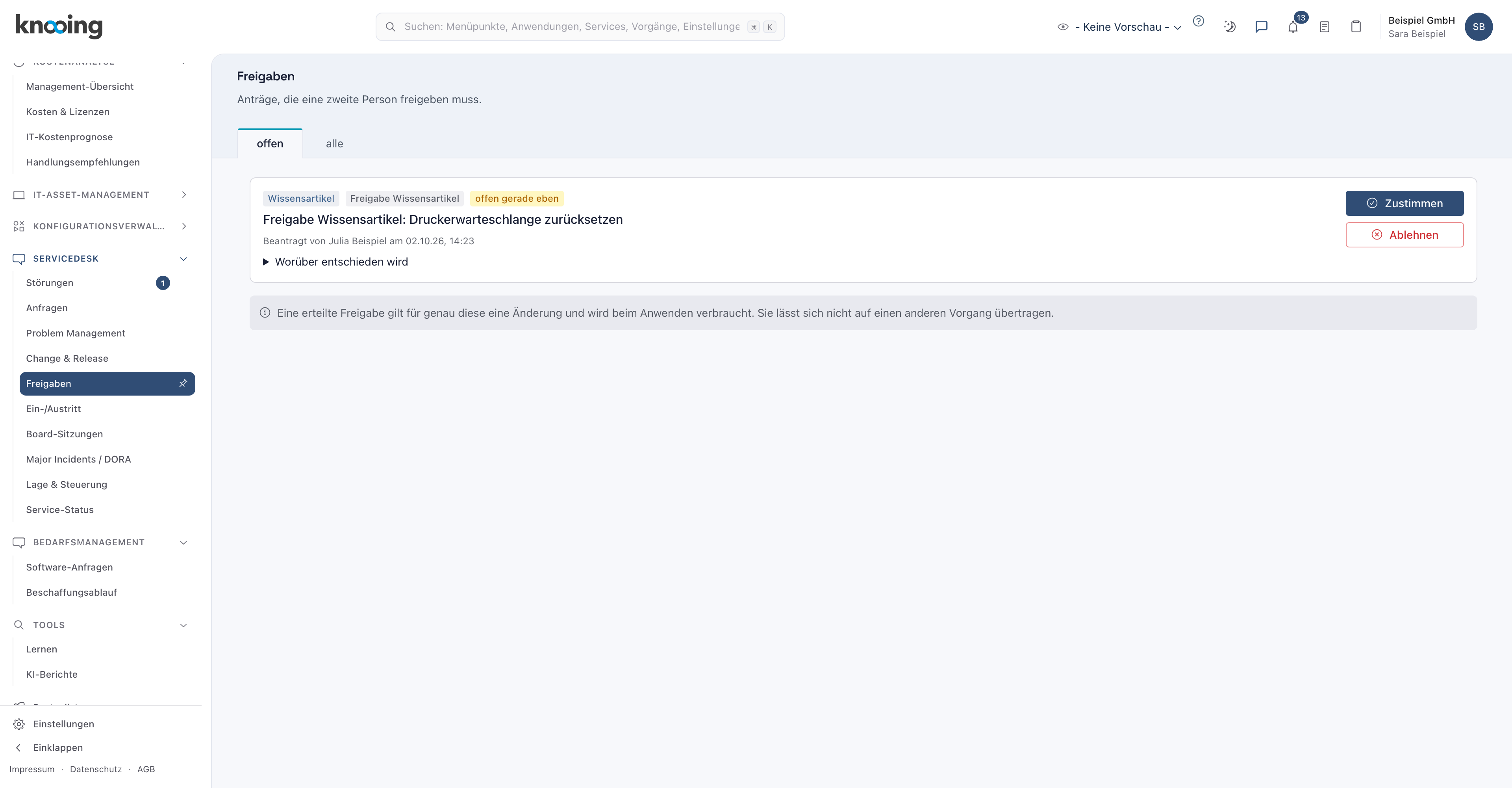
Task: Switch to the 'alle' tab
Action: pos(335,144)
